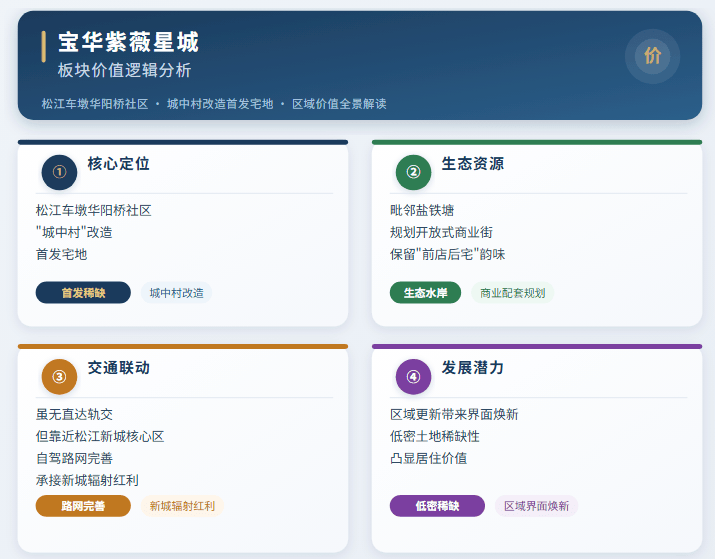
Task: Click the orange number ③ circle icon
Action: (59, 377)
